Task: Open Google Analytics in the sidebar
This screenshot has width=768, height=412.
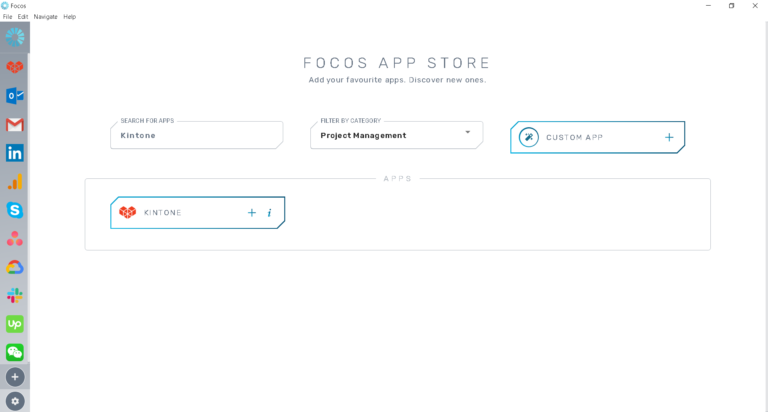Action: coord(15,182)
